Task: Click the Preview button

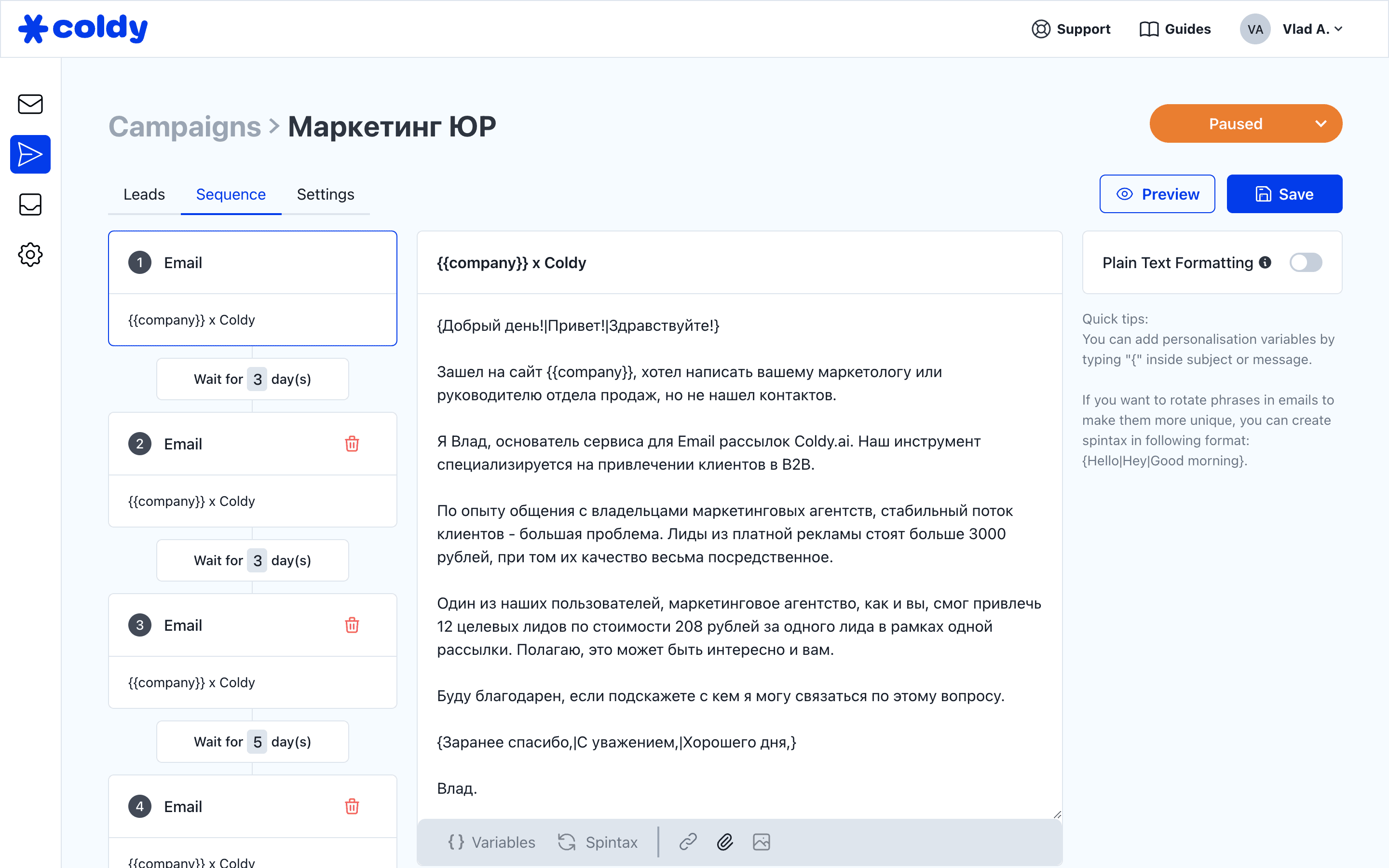Action: pyautogui.click(x=1157, y=194)
